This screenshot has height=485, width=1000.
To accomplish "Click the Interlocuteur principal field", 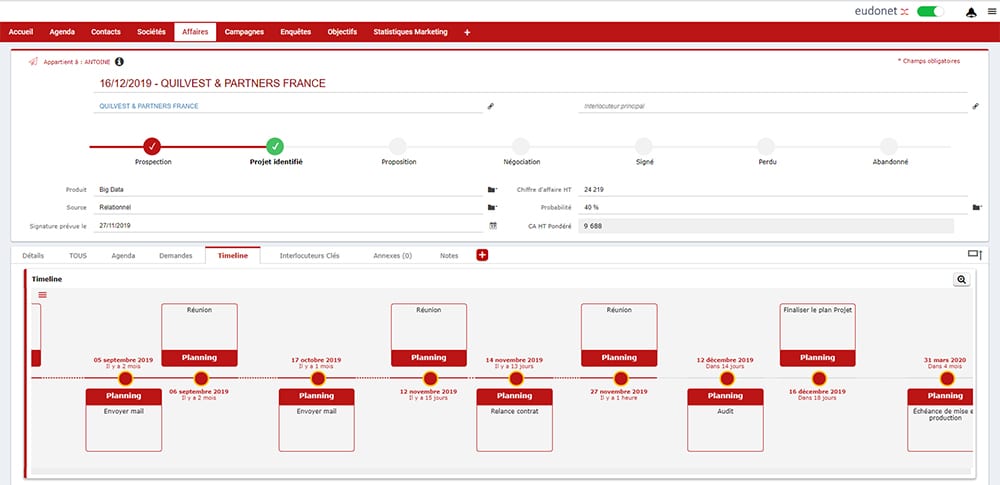I will (x=772, y=106).
